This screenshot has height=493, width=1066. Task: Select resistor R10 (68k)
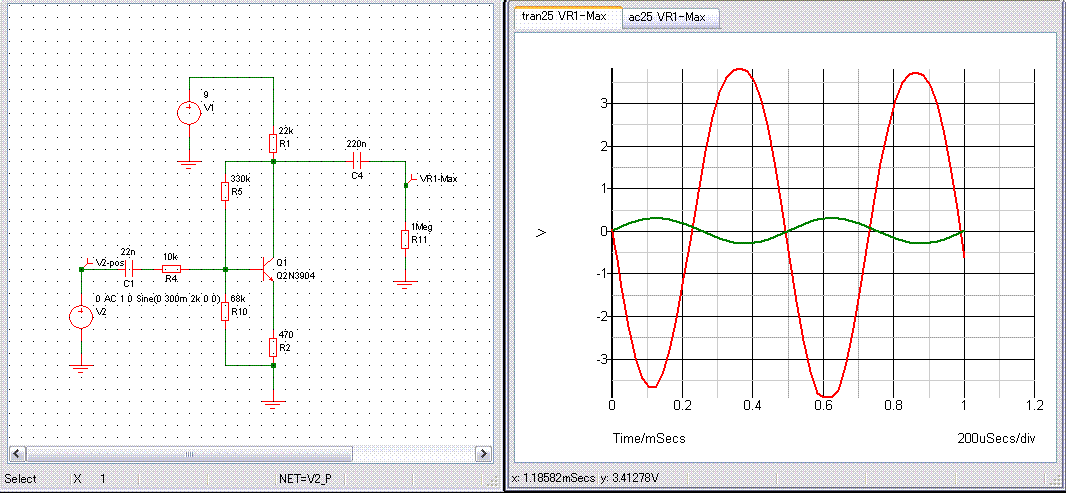click(225, 311)
